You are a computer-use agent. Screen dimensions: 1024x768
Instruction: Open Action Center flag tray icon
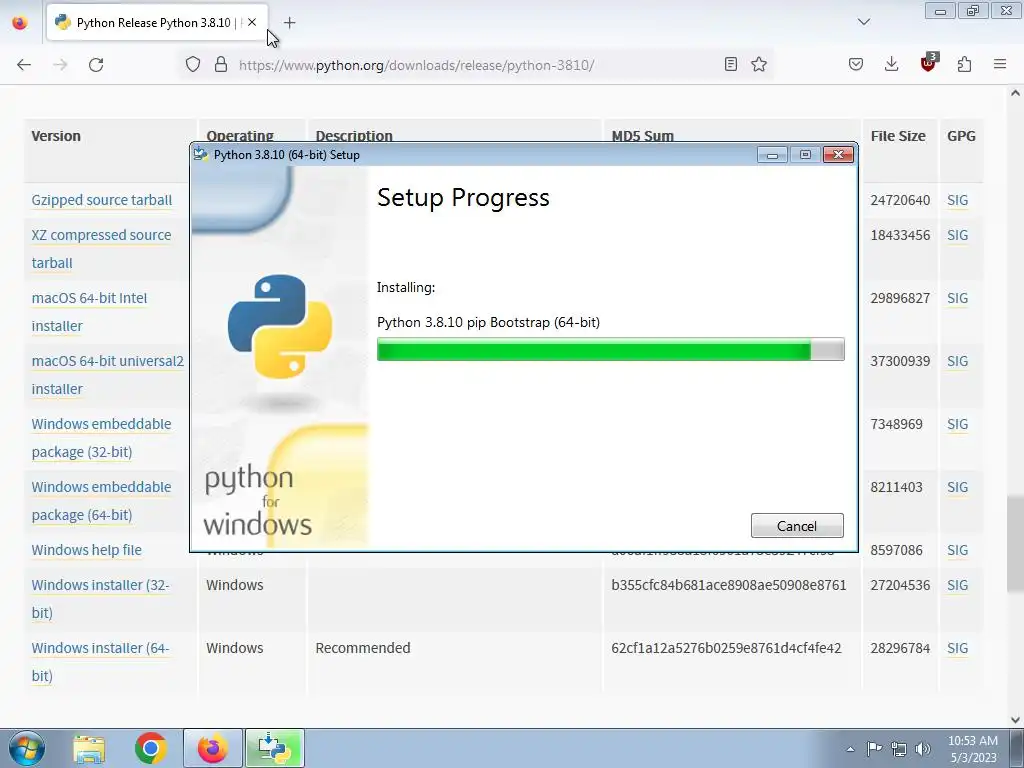pyautogui.click(x=874, y=748)
